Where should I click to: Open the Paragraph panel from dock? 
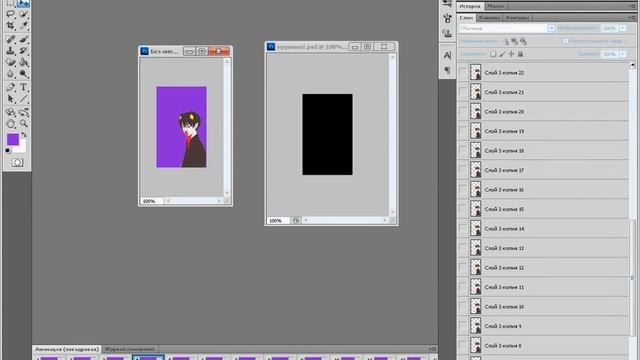(x=447, y=70)
